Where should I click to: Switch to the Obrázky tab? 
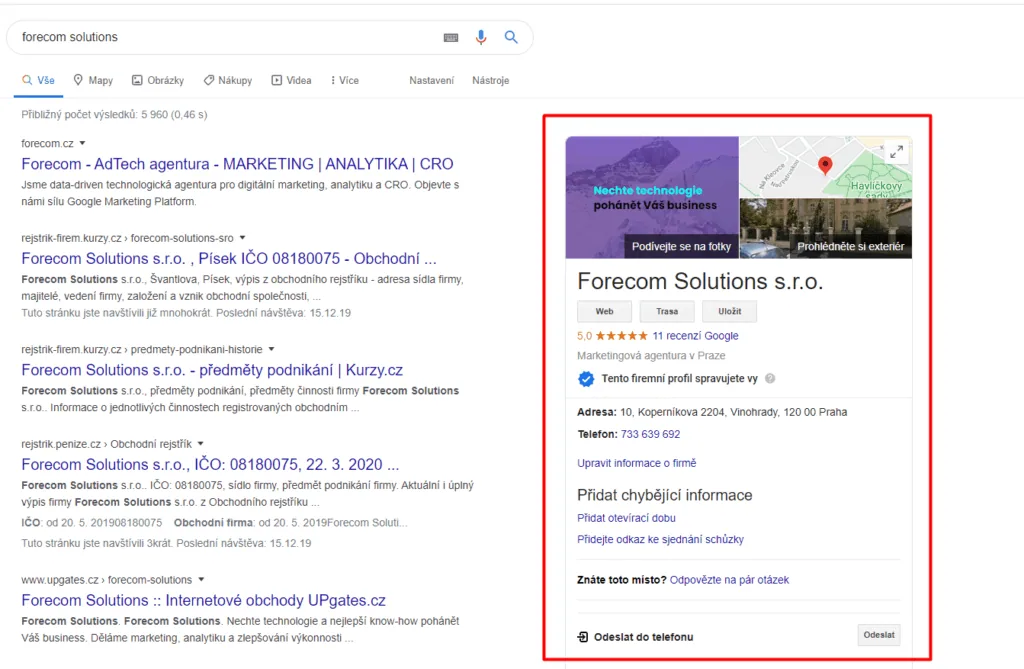pyautogui.click(x=157, y=80)
